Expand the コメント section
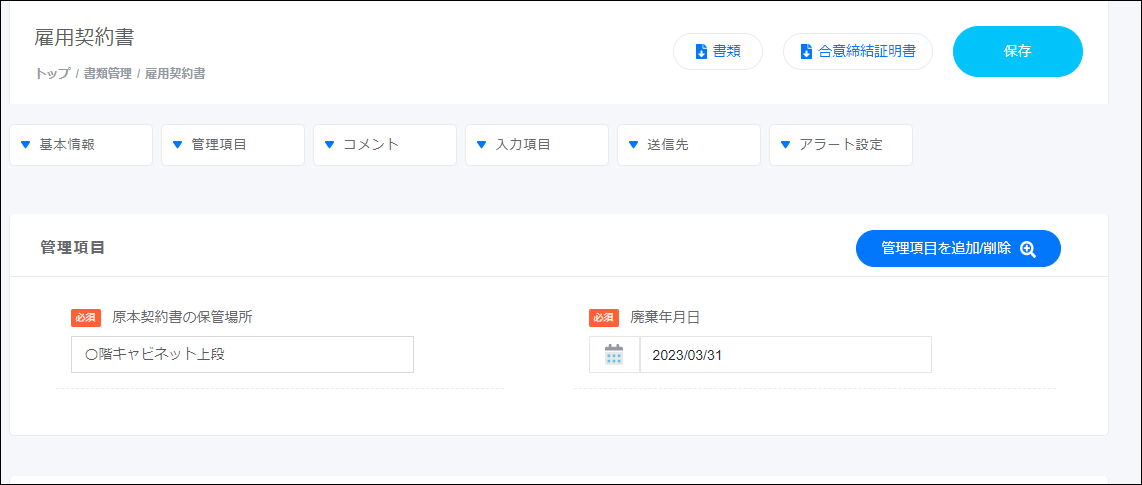Viewport: 1142px width, 485px height. click(385, 145)
